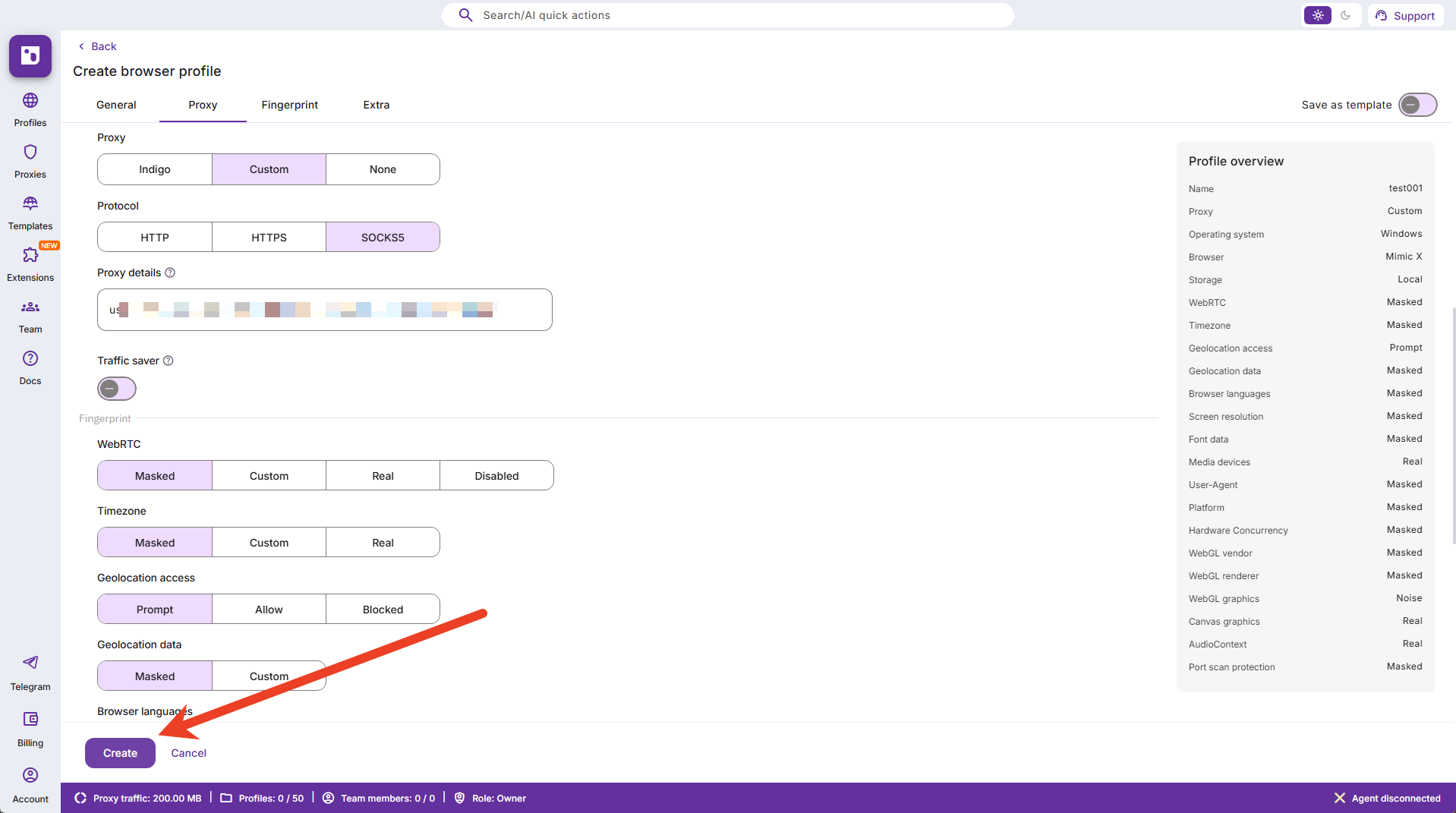Set Geolocation access to Blocked
Screen dimensions: 1456x813
click(383, 610)
